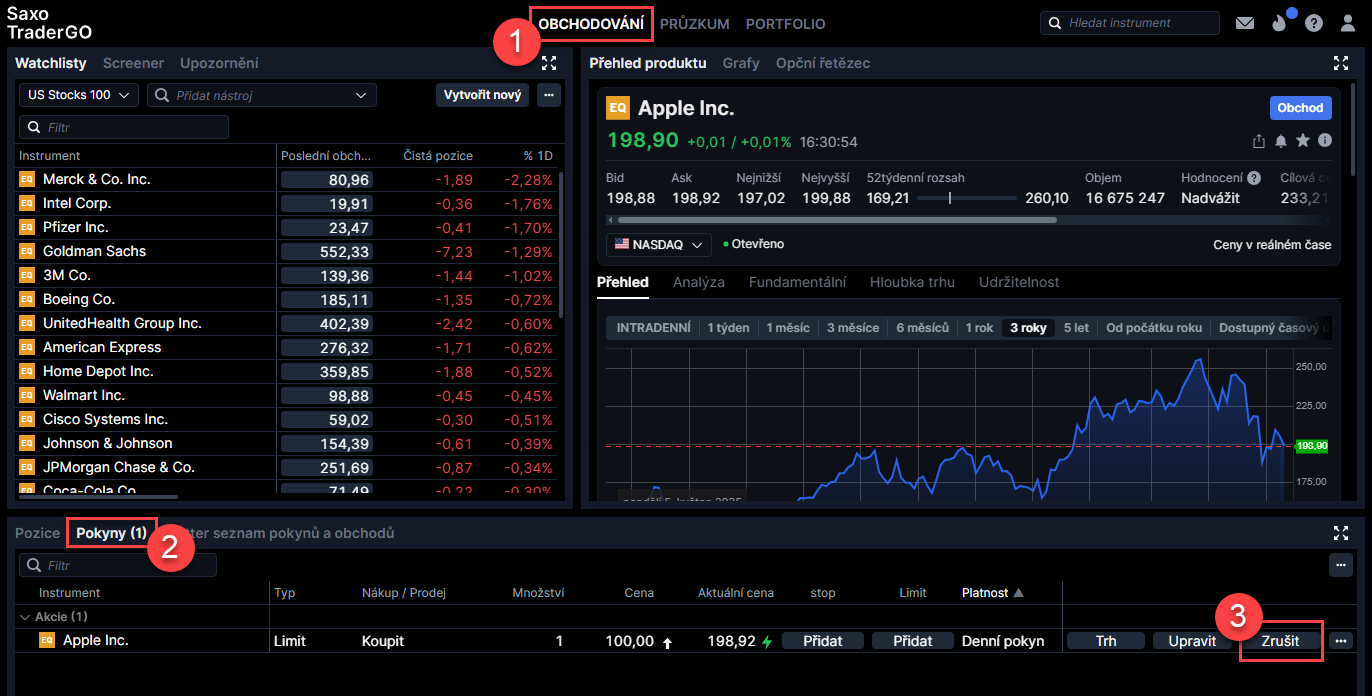Click the 52týdenní rozsah range bar
This screenshot has width=1372, height=696.
pyautogui.click(x=967, y=198)
